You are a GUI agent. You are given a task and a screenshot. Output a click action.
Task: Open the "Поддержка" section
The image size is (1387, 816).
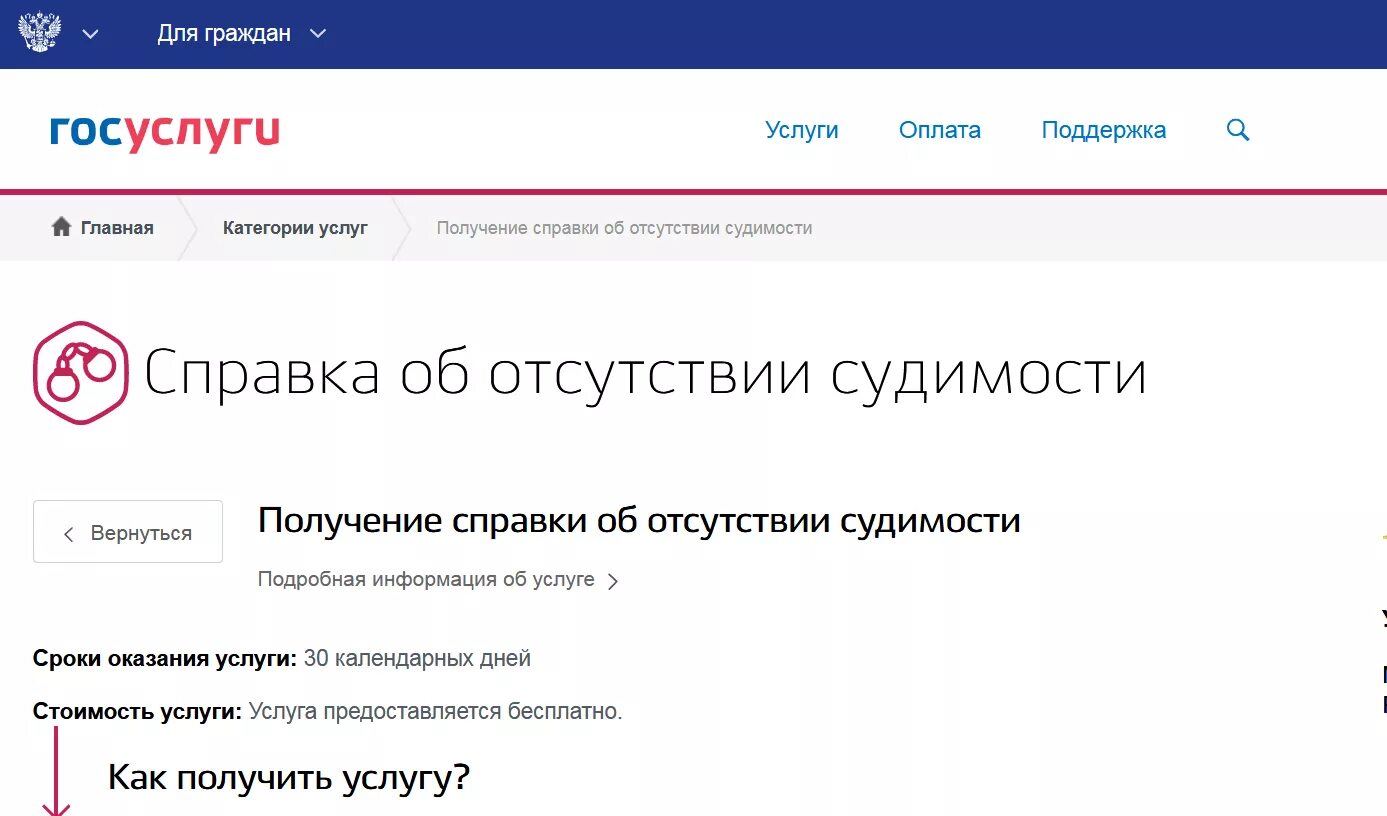pos(1104,130)
